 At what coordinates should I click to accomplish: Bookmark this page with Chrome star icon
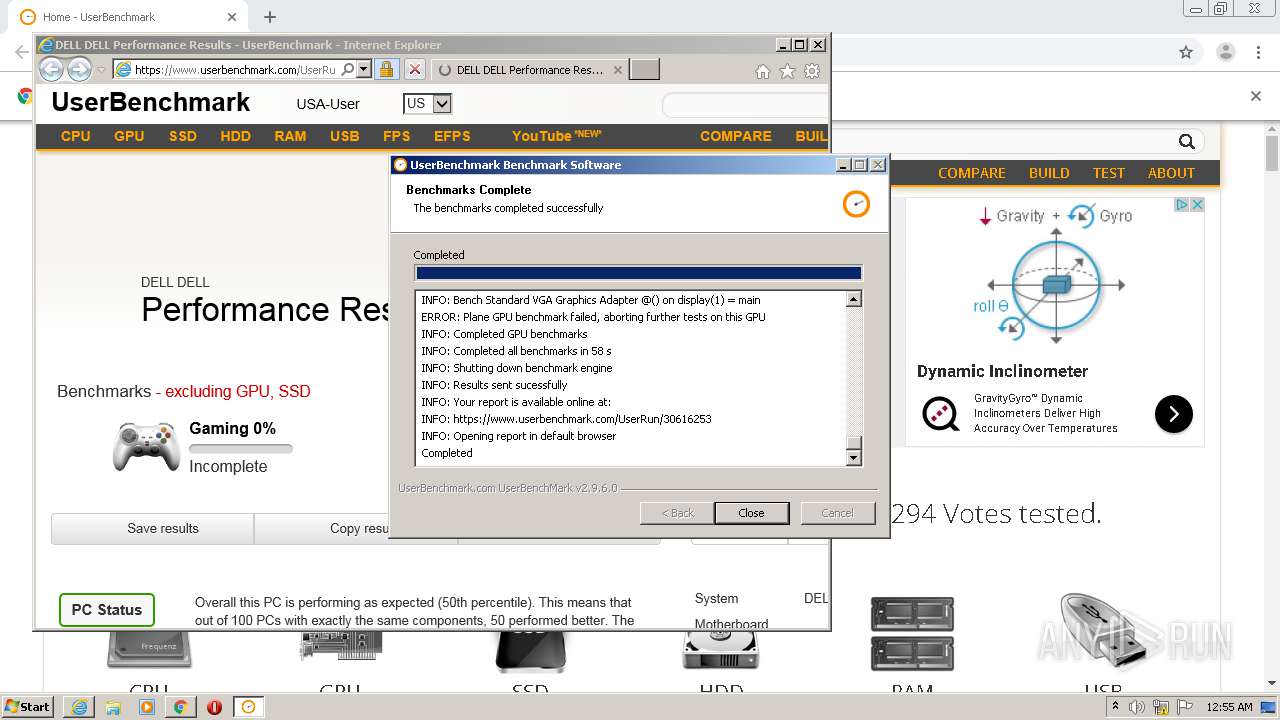tap(1186, 52)
